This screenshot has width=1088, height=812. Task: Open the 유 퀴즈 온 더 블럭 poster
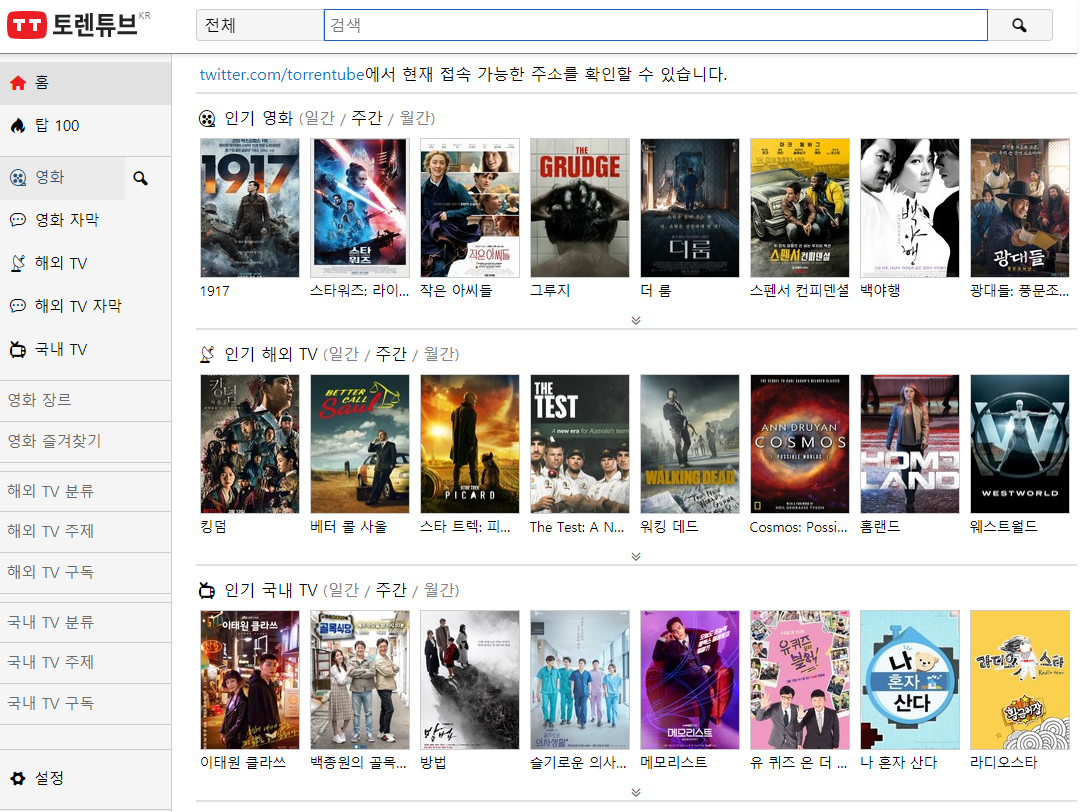tap(799, 679)
